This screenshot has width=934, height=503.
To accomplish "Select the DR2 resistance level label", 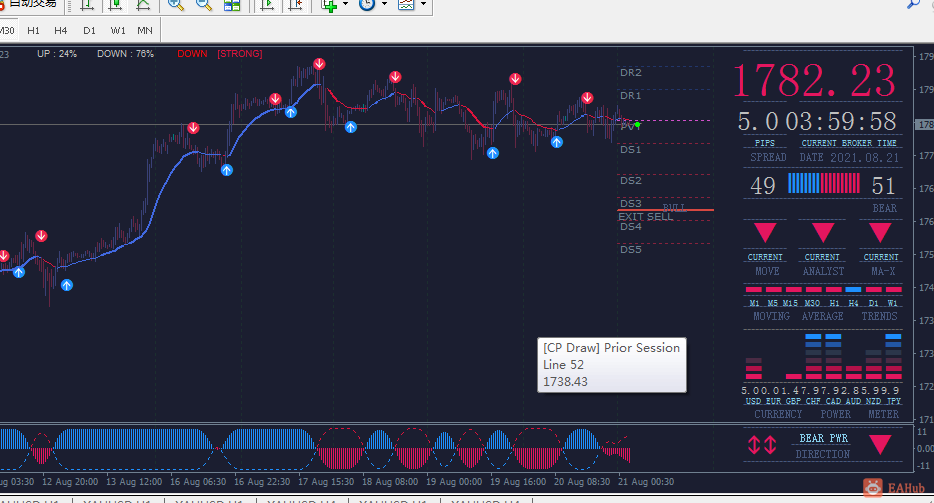I will pos(631,73).
